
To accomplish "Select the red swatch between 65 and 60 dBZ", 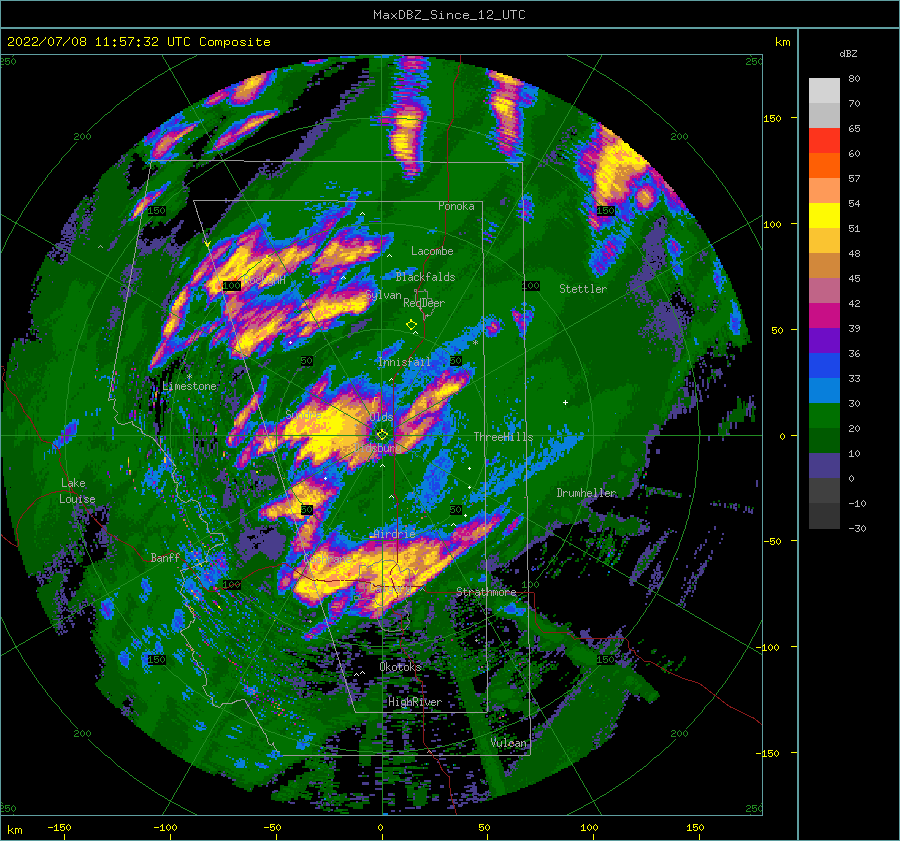I will (824, 141).
